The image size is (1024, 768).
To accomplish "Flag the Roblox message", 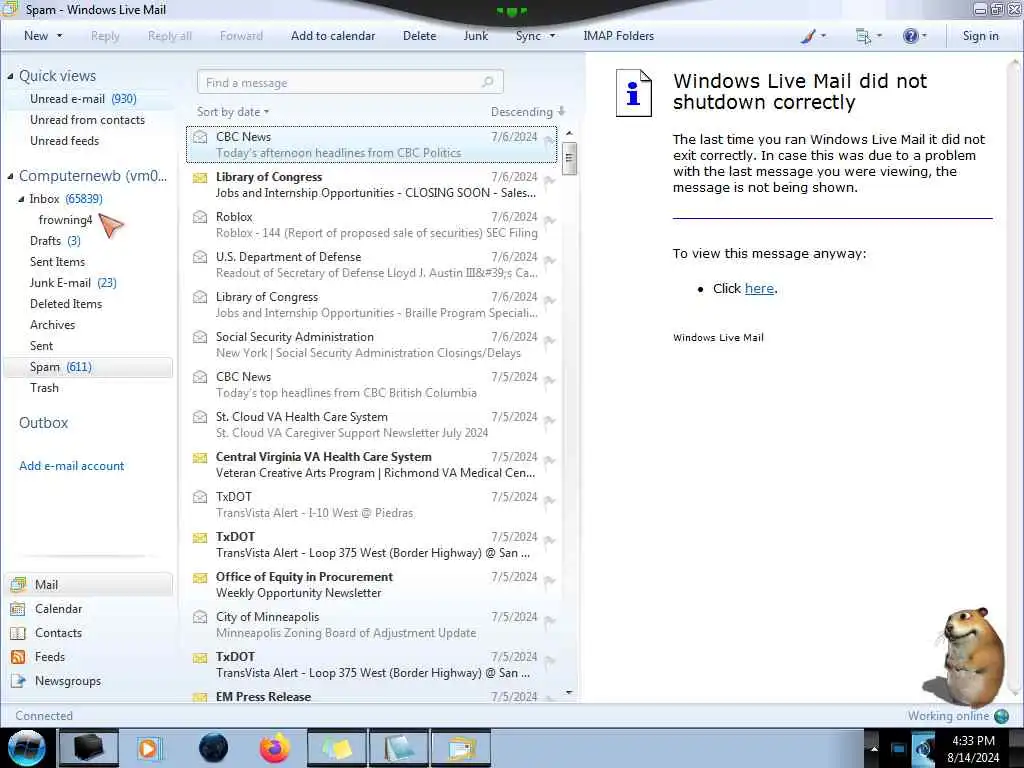I will click(x=549, y=221).
